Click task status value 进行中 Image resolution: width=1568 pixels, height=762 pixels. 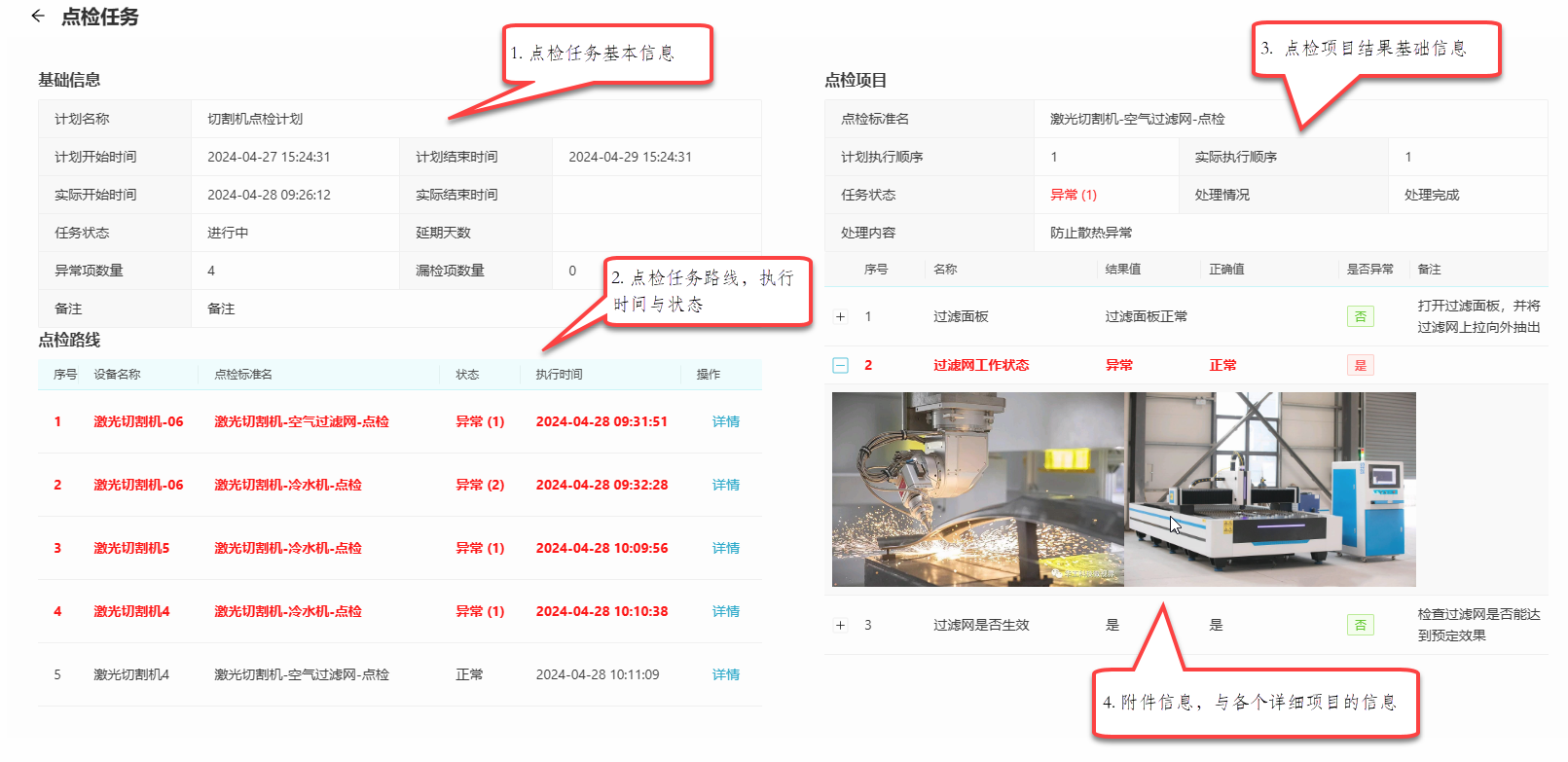(x=228, y=233)
